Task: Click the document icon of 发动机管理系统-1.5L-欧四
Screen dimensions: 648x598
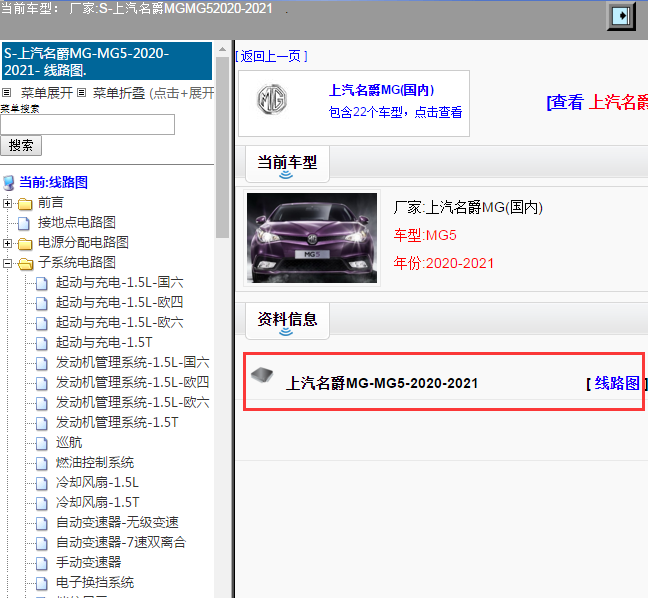Action: 41,383
